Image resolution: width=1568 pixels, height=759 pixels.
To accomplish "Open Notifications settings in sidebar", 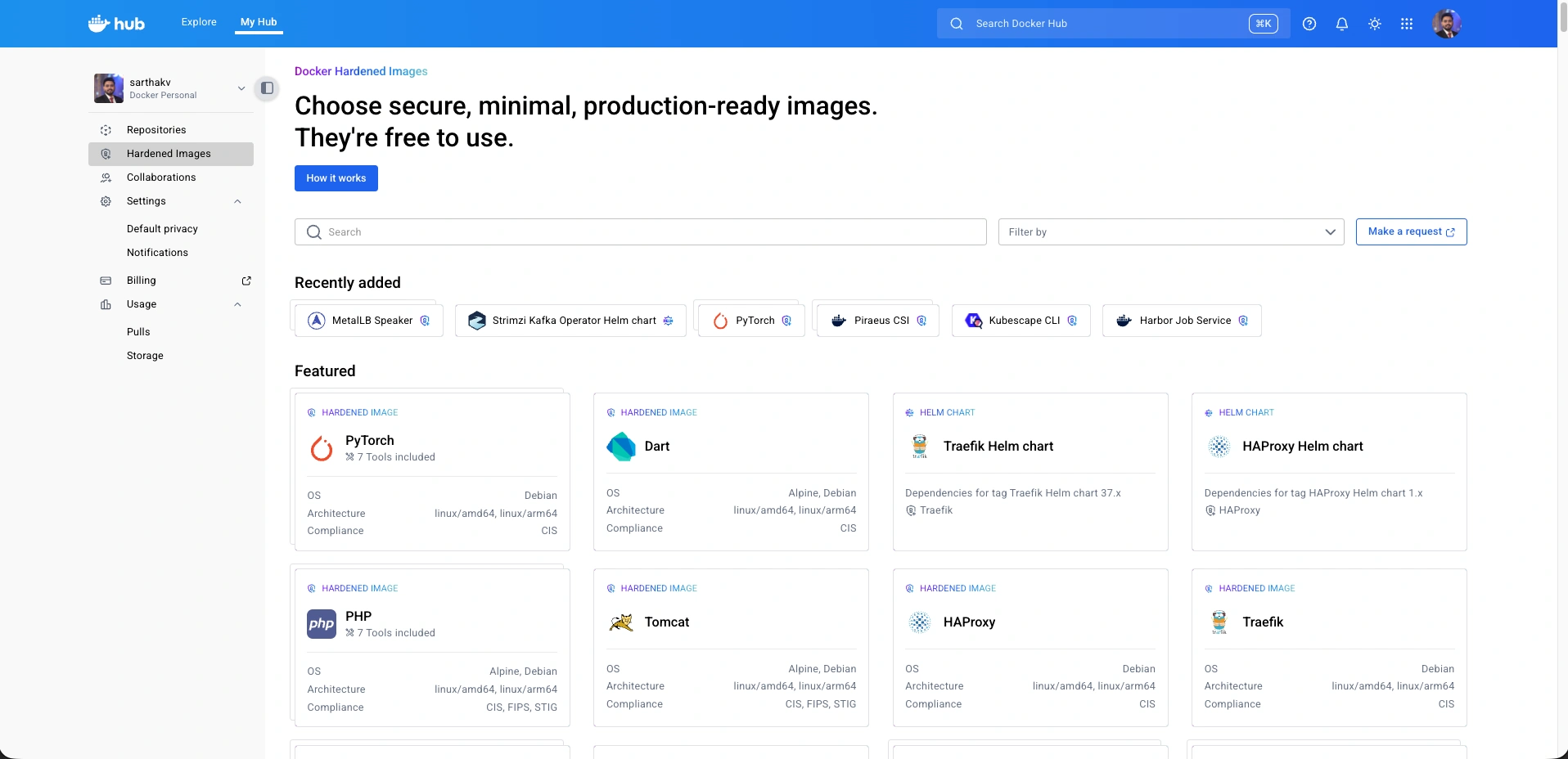I will click(x=157, y=253).
